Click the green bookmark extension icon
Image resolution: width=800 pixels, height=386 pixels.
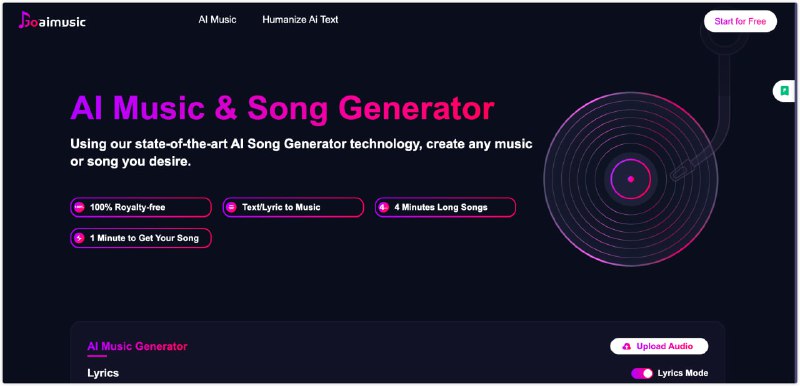tap(785, 91)
